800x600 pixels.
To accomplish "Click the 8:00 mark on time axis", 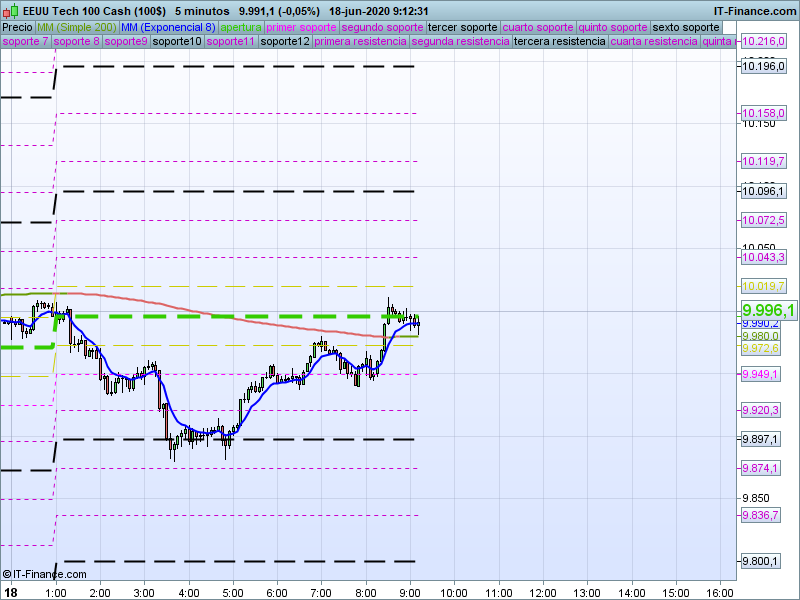I will pos(365,592).
